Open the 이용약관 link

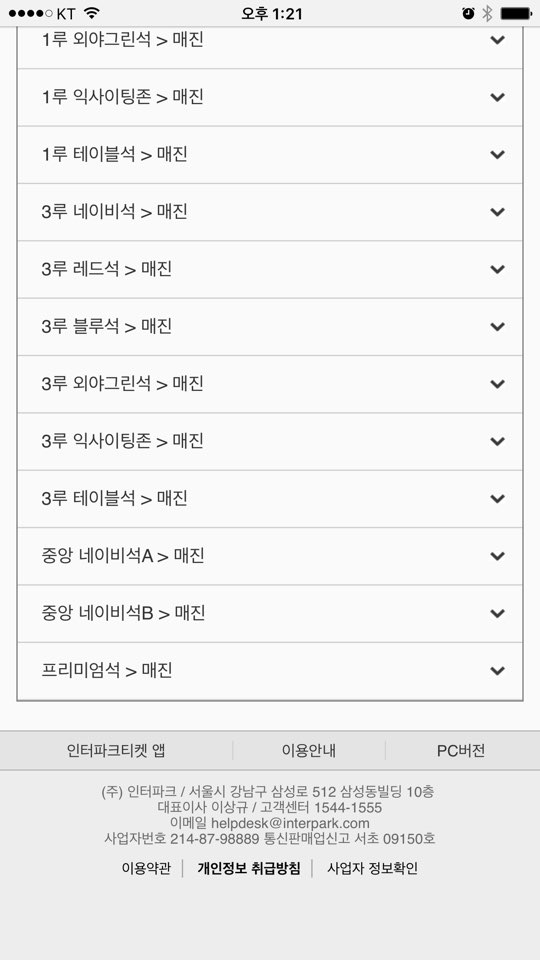coord(146,868)
